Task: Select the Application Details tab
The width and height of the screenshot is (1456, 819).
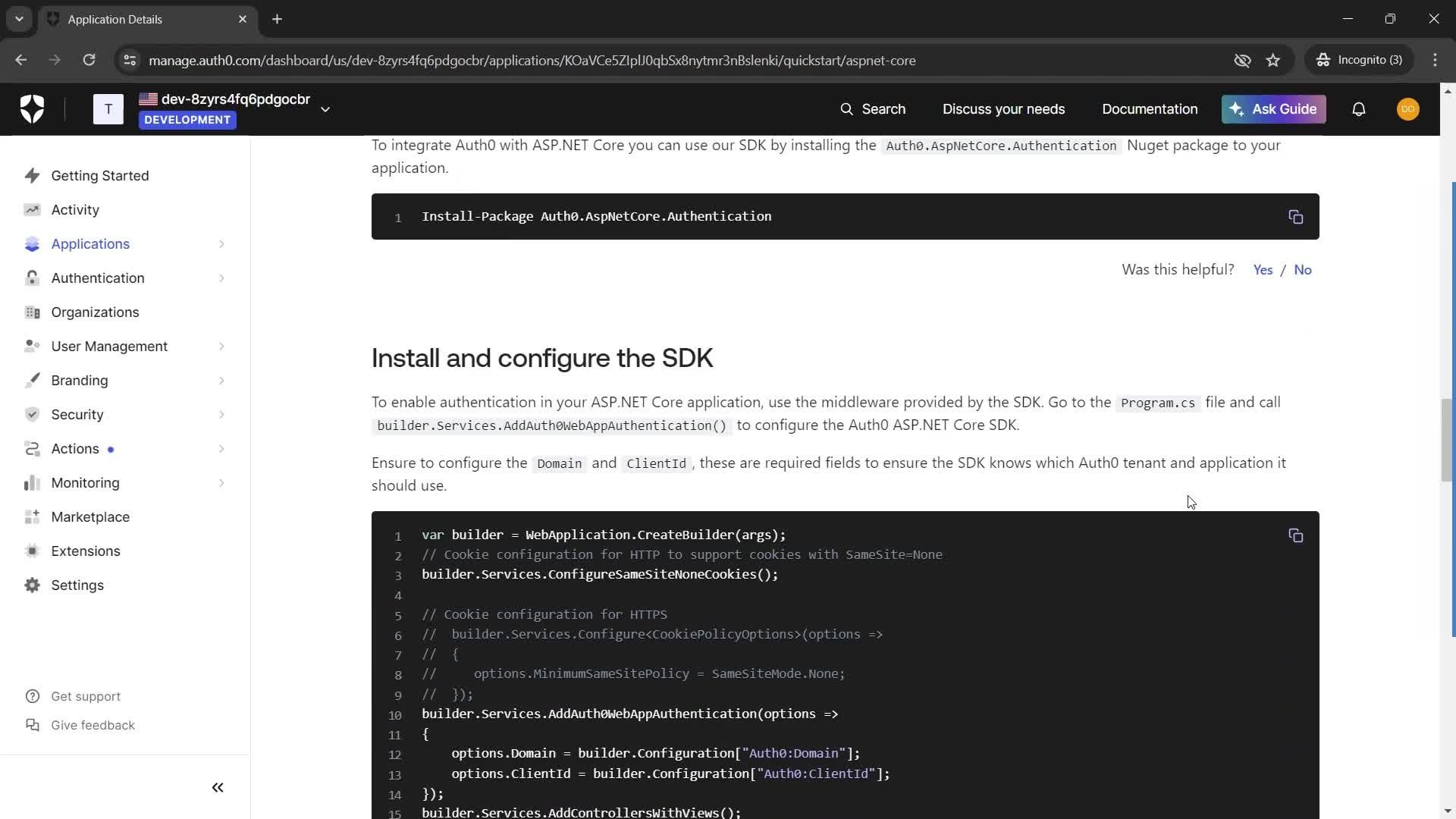Action: click(x=148, y=19)
